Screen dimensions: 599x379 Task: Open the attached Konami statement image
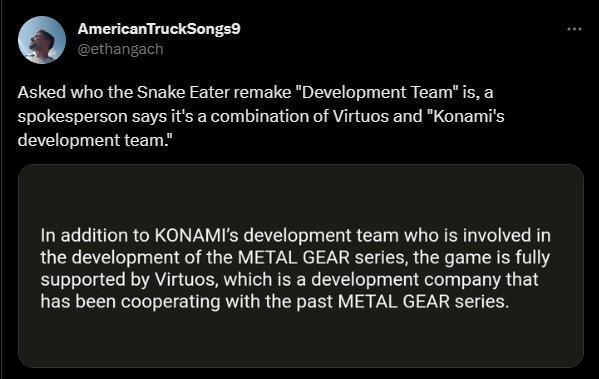[301, 266]
